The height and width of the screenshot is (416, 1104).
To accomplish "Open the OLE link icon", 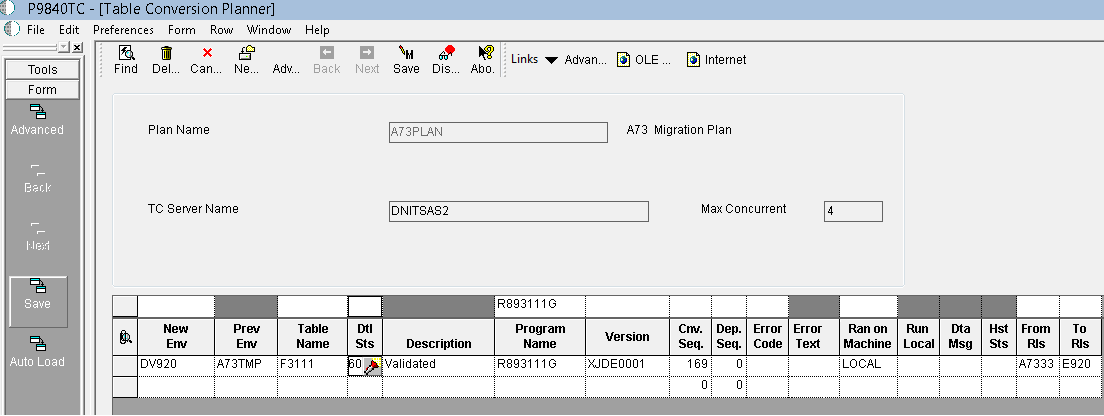I will coord(623,60).
